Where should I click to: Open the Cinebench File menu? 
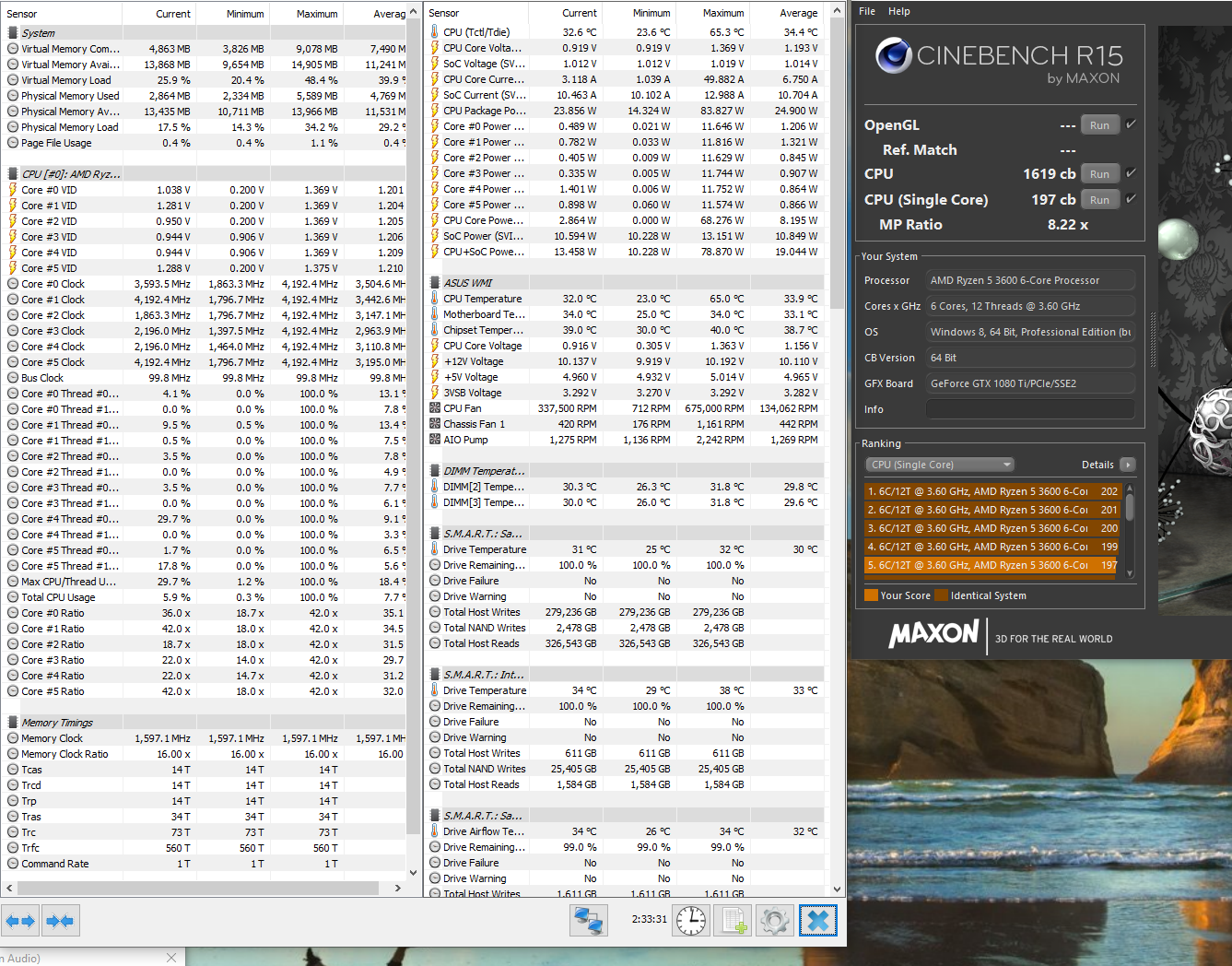(x=867, y=11)
